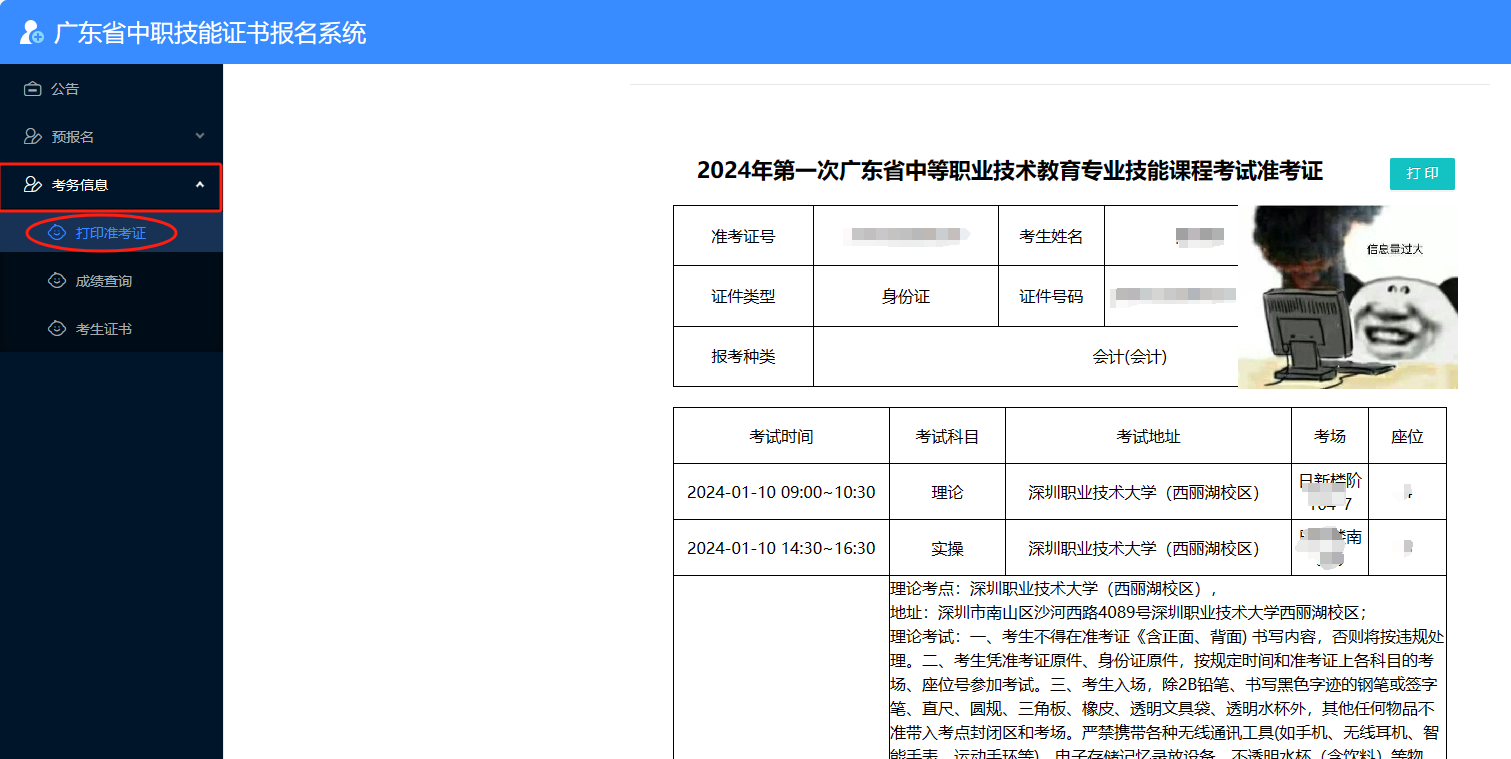
Task: Click the panda meme photo thumbnail
Action: tap(1347, 297)
